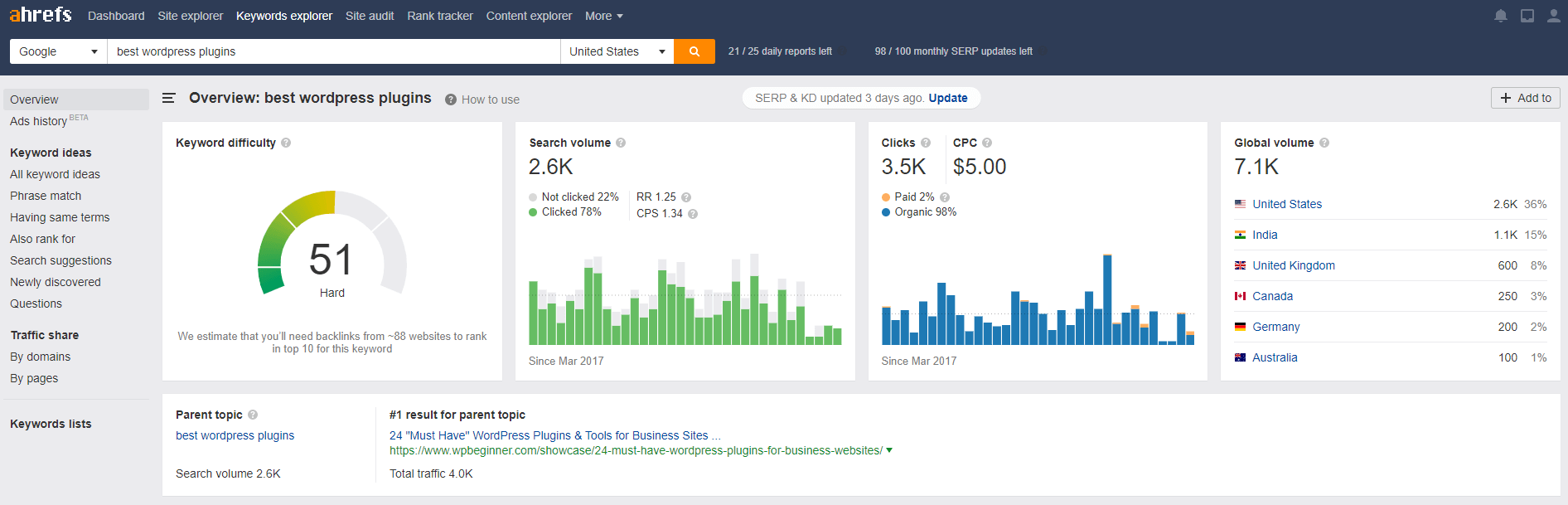Click help icon beside Keyword difficulty

pyautogui.click(x=286, y=143)
